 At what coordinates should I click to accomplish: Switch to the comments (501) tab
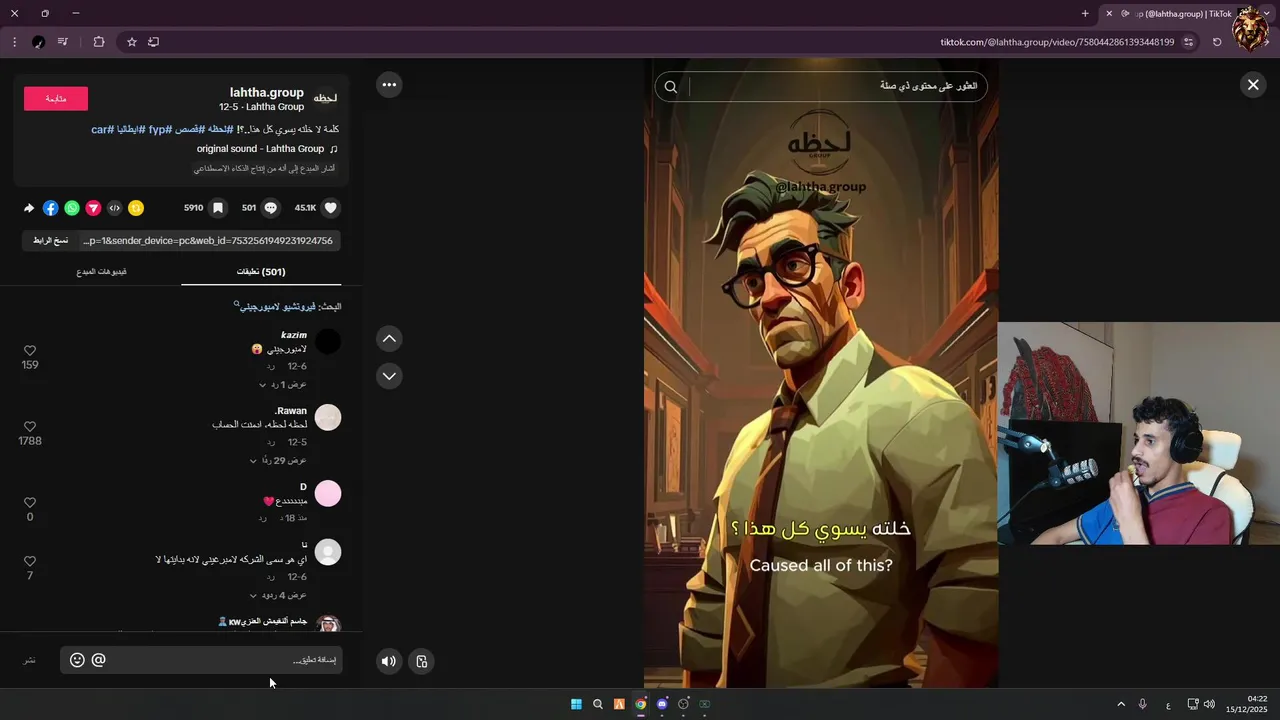click(x=261, y=272)
